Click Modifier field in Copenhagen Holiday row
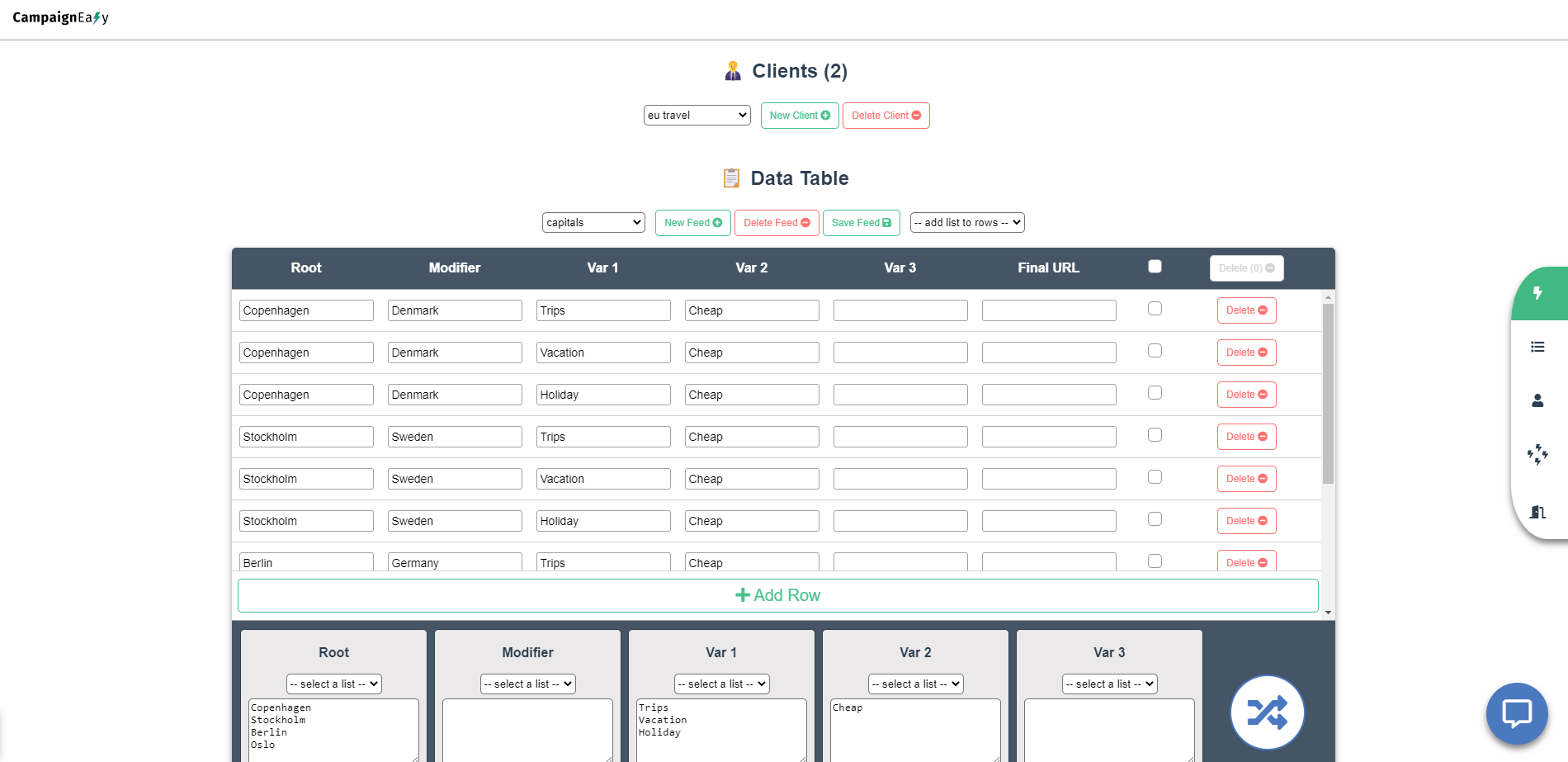The width and height of the screenshot is (1568, 762). coord(455,395)
